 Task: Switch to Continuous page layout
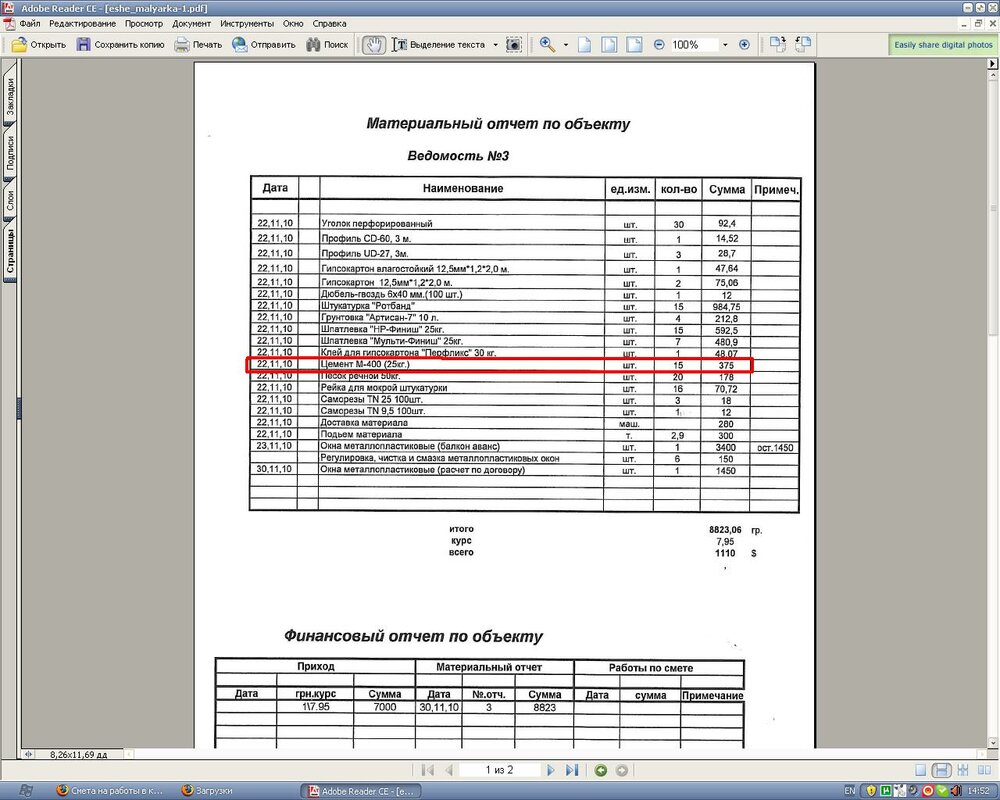(941, 770)
